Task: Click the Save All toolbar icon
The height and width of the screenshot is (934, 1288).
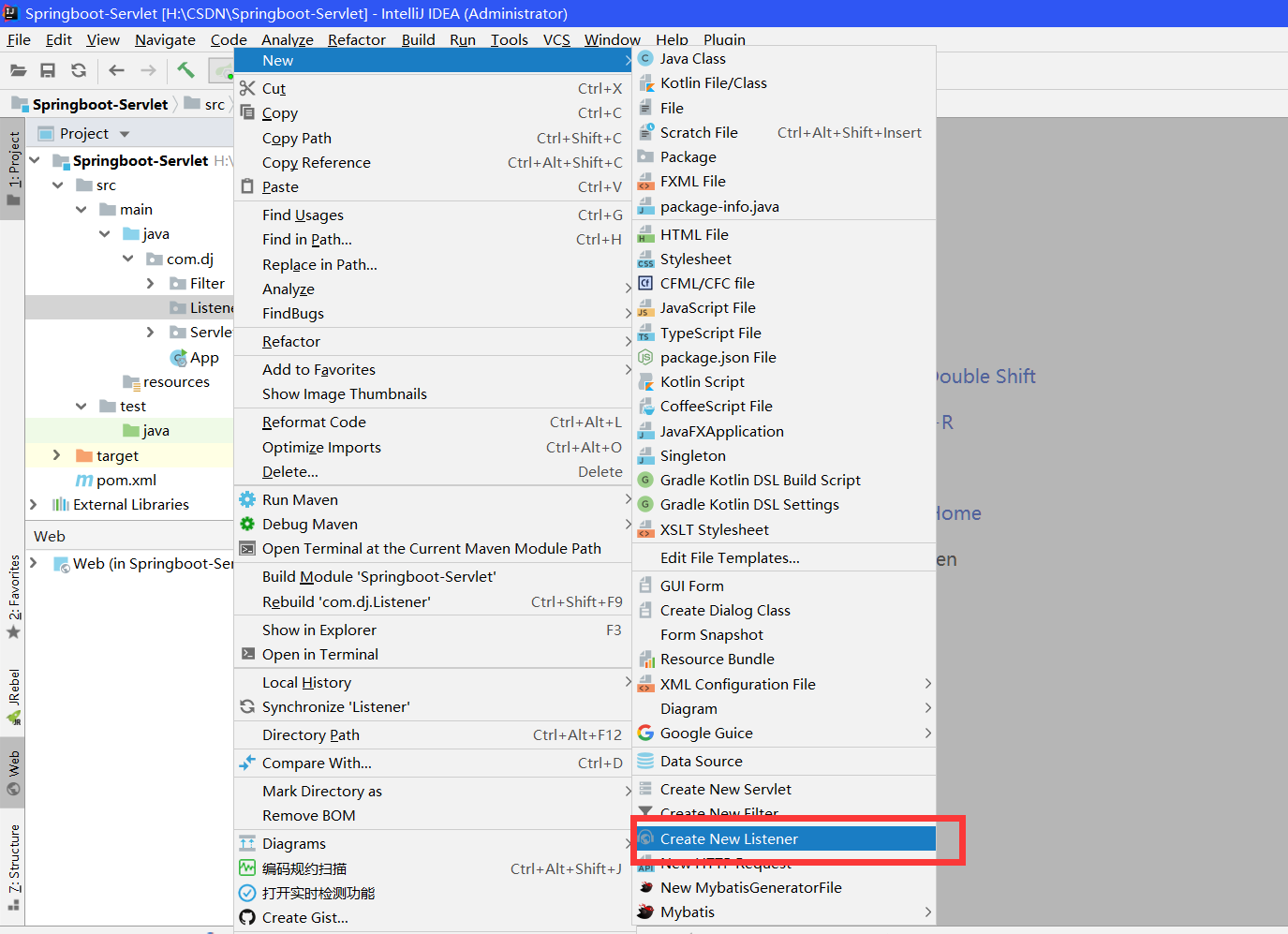Action: coord(48,70)
